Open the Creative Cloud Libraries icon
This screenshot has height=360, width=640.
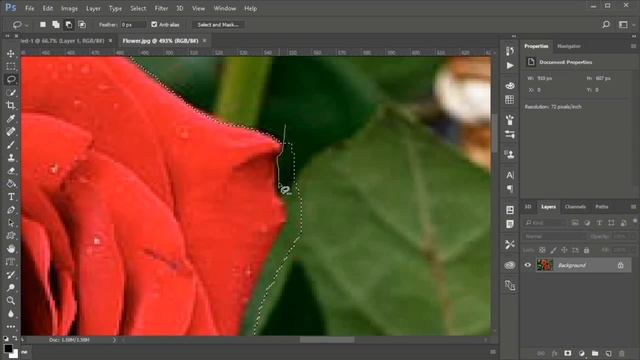pyautogui.click(x=510, y=265)
